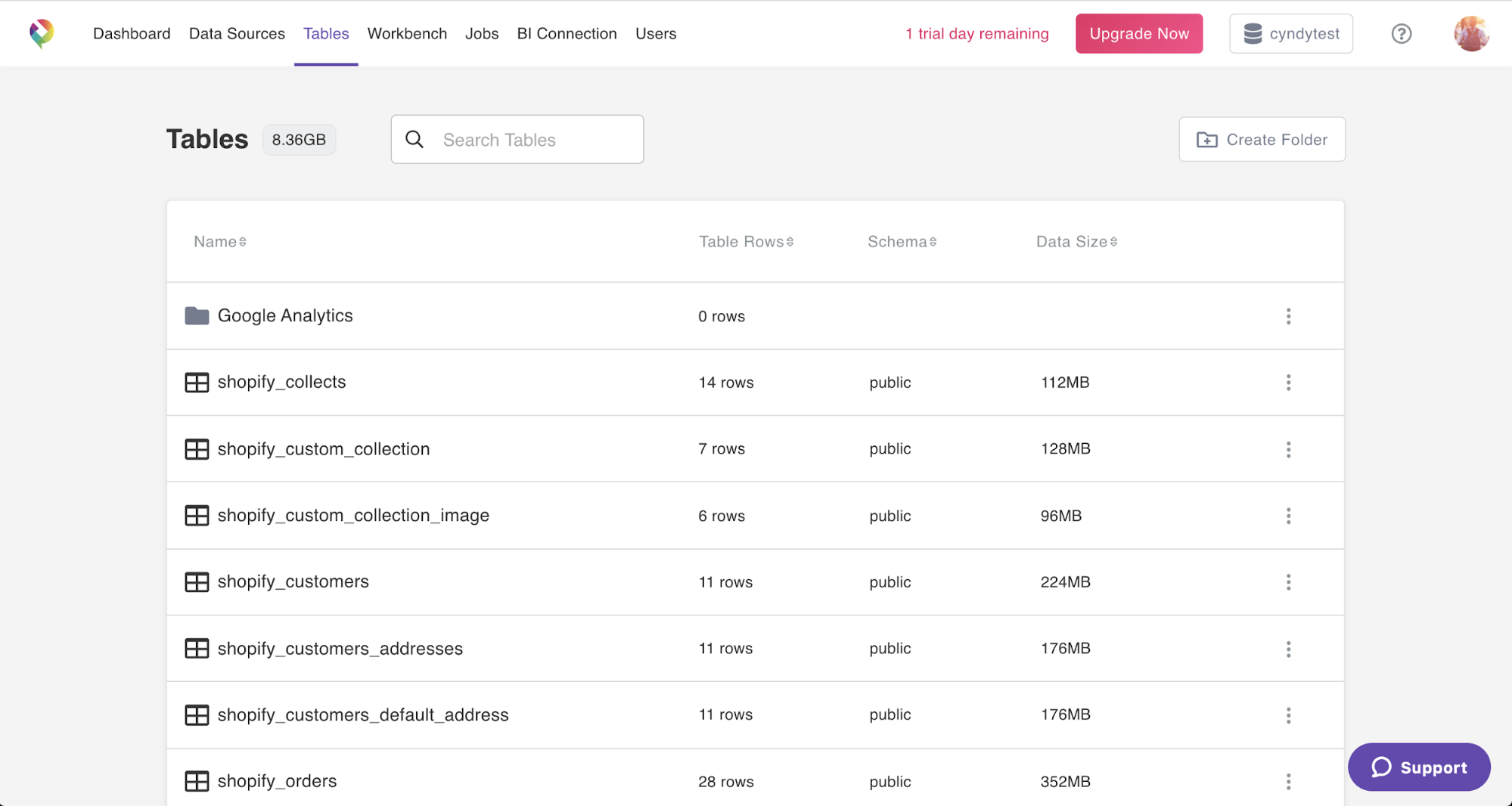Screen dimensions: 1512x806
Task: Click the 352MB data size value
Action: click(x=1065, y=782)
